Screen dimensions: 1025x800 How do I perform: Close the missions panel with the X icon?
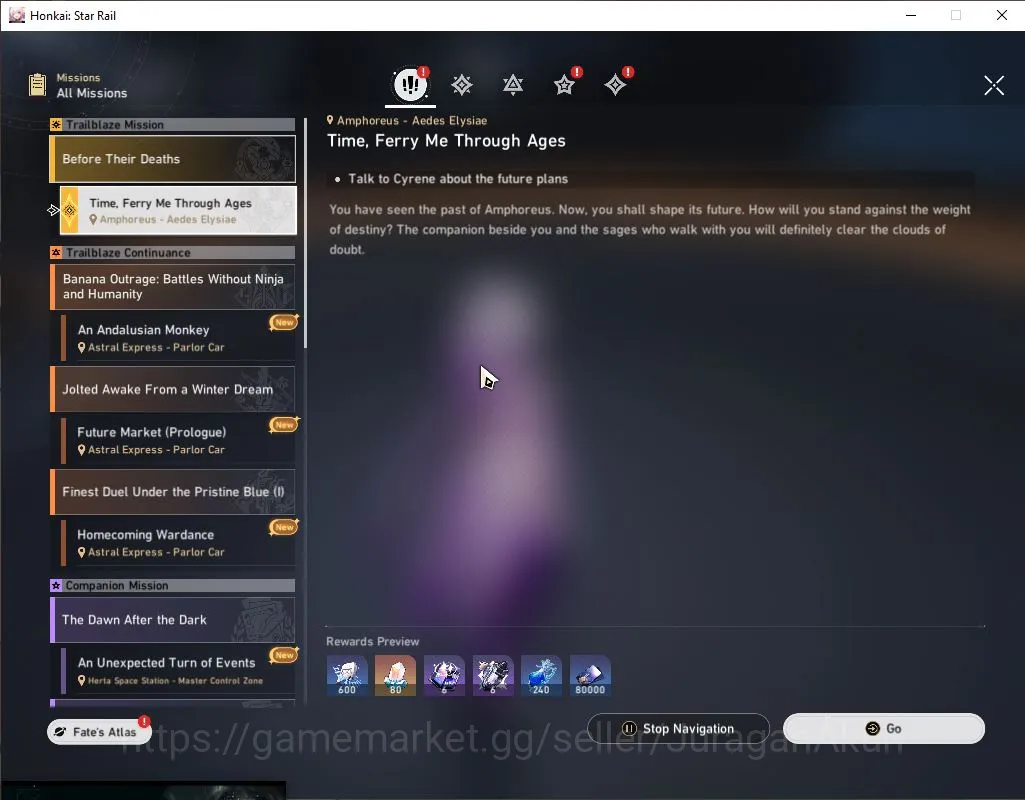pyautogui.click(x=994, y=85)
